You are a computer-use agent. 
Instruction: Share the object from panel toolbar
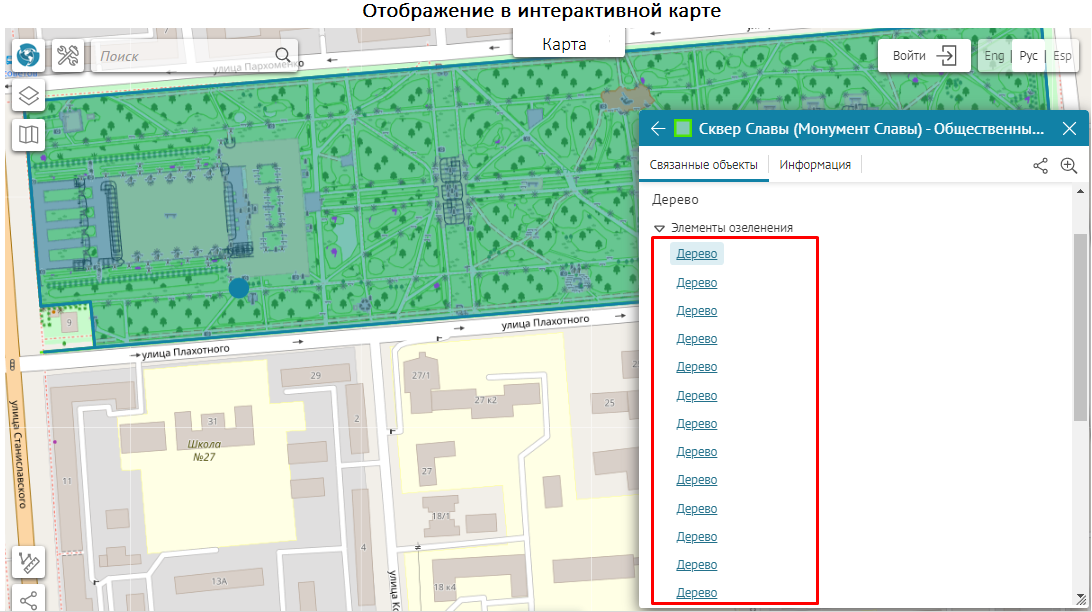1041,166
